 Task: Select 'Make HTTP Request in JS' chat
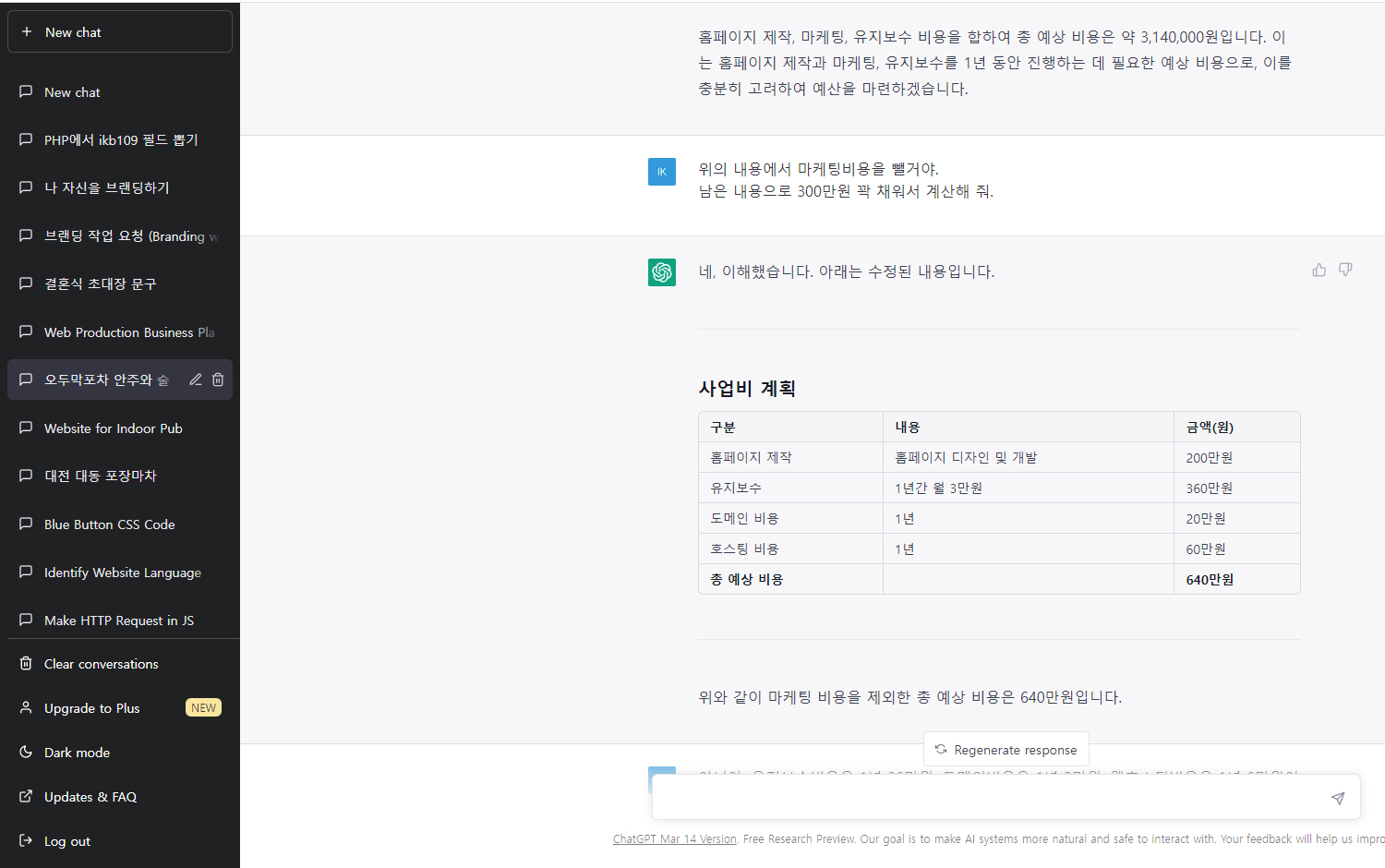(x=119, y=621)
